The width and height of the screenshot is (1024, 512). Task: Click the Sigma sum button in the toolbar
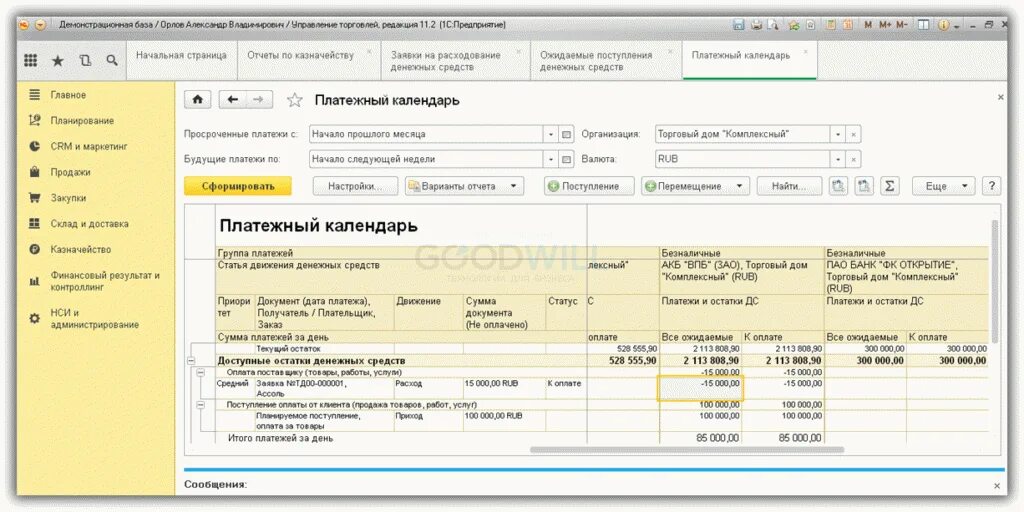click(889, 186)
